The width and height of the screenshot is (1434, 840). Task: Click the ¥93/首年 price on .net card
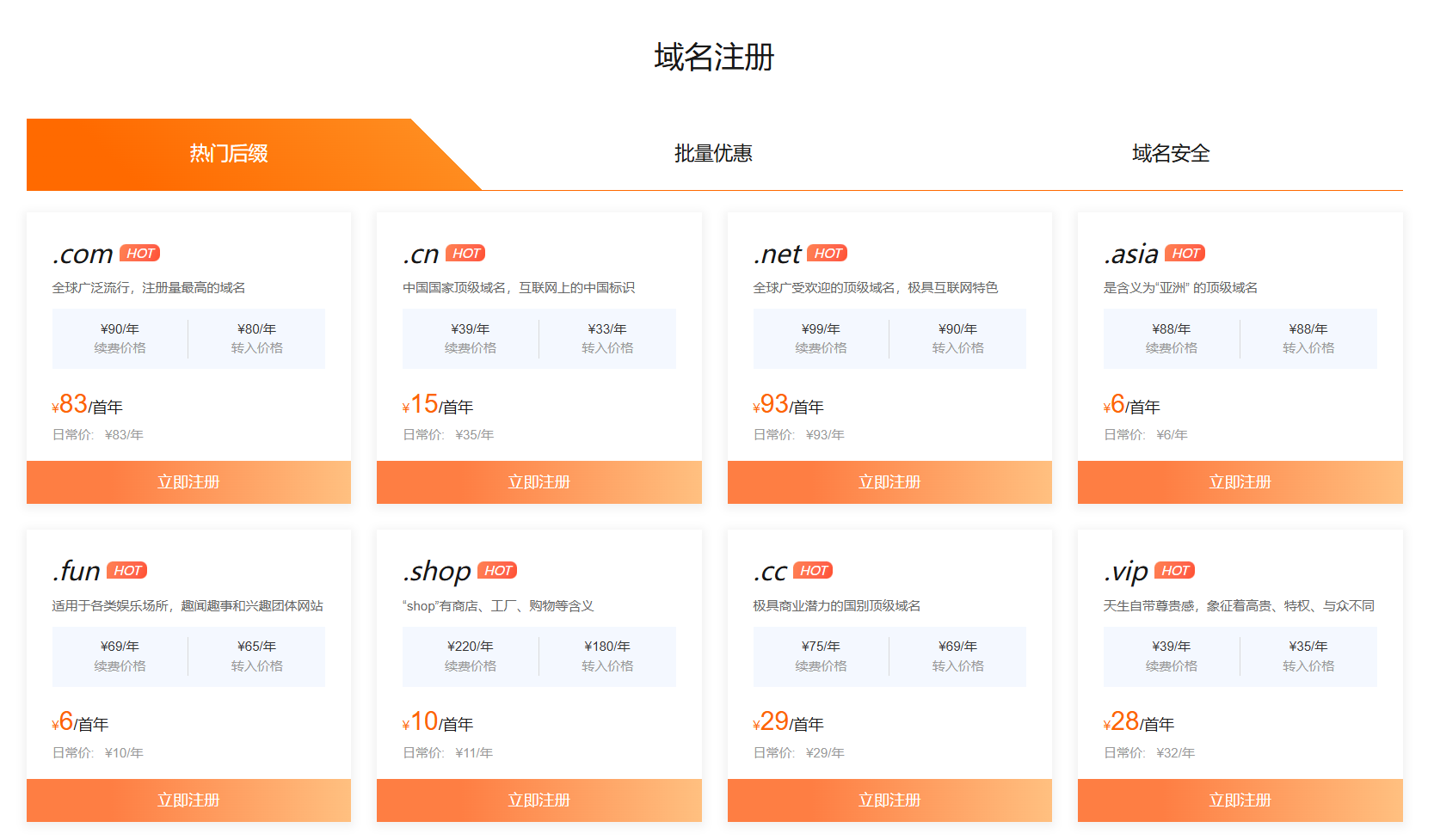[x=788, y=404]
